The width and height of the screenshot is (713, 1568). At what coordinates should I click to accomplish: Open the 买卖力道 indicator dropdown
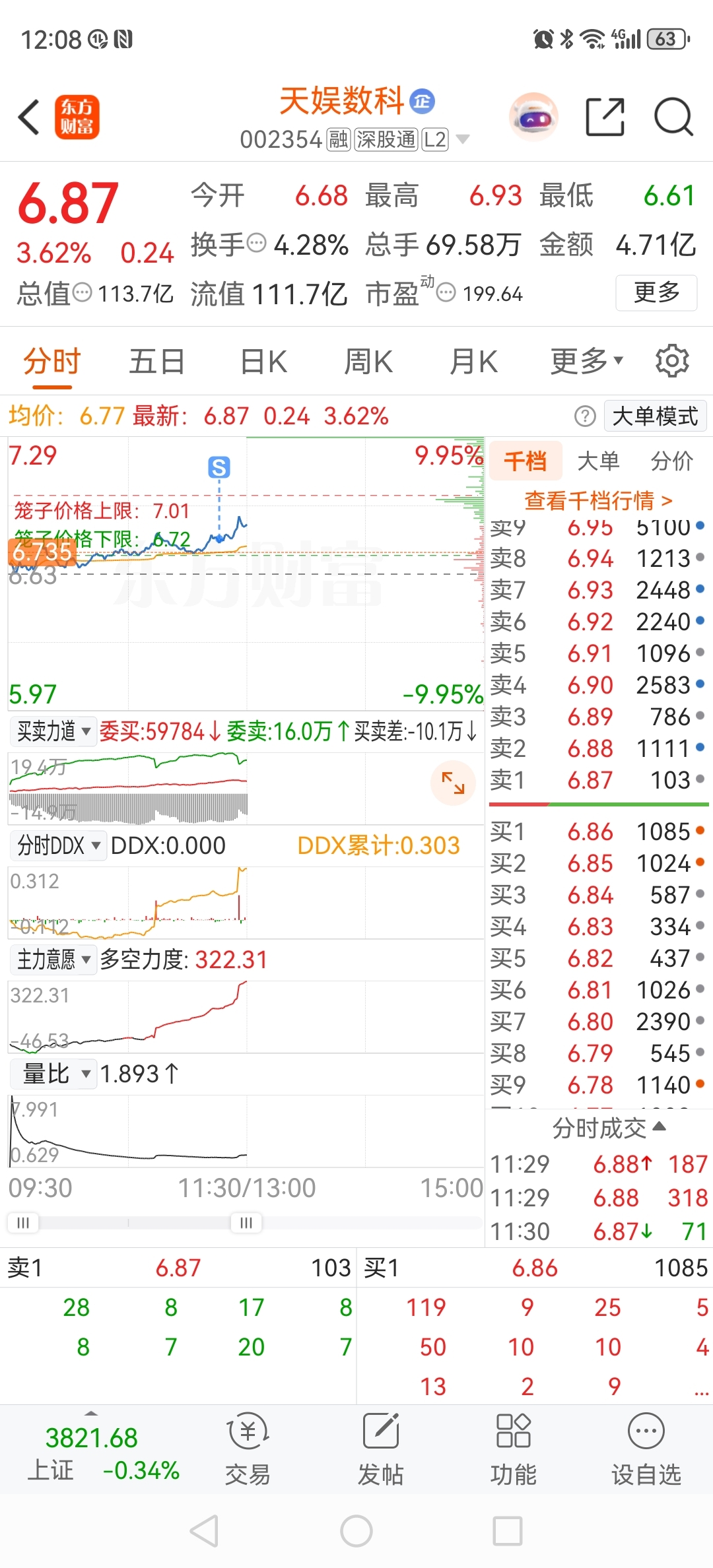click(53, 731)
